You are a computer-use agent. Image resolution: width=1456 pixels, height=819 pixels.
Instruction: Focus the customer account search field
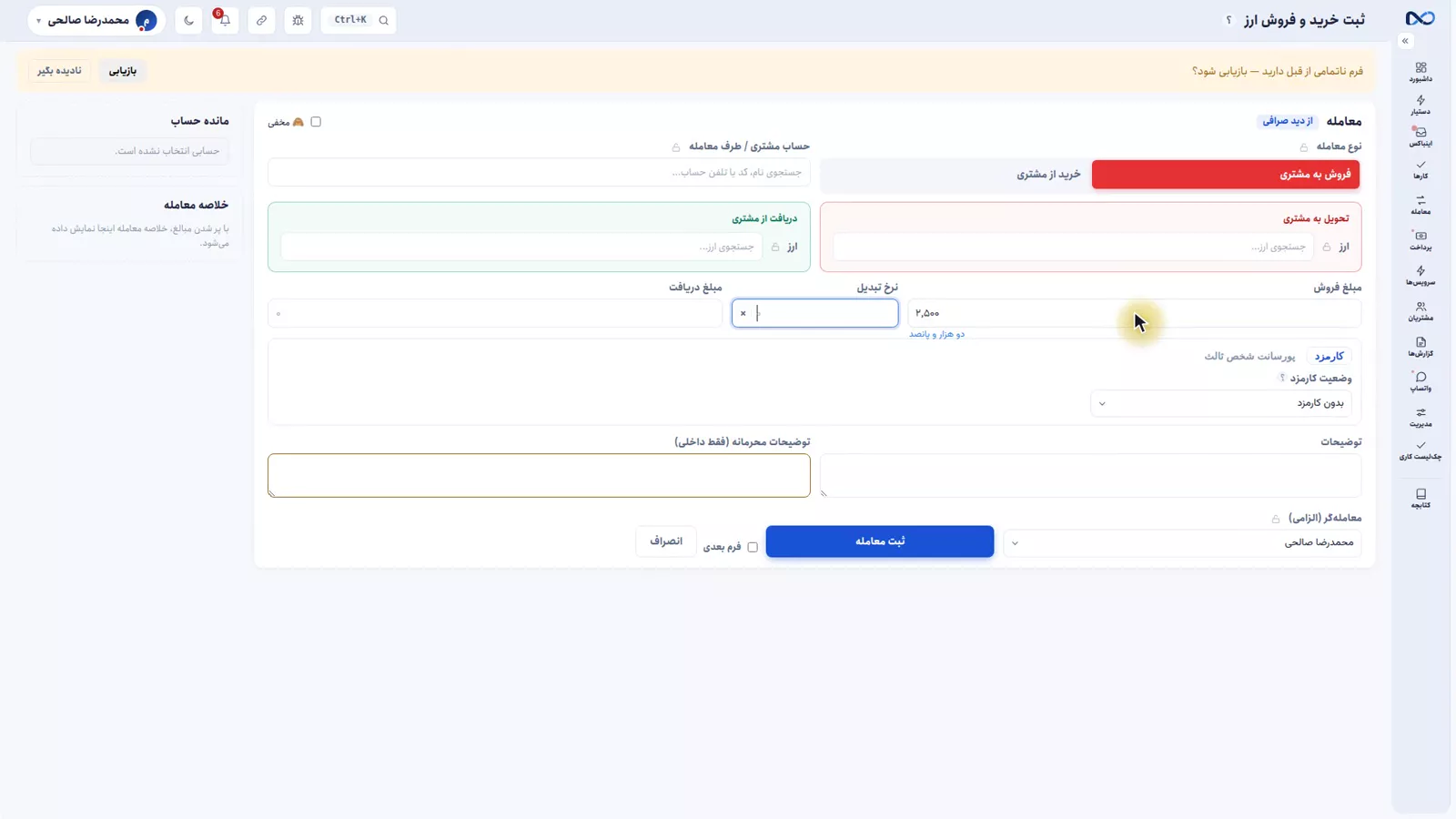coord(539,172)
